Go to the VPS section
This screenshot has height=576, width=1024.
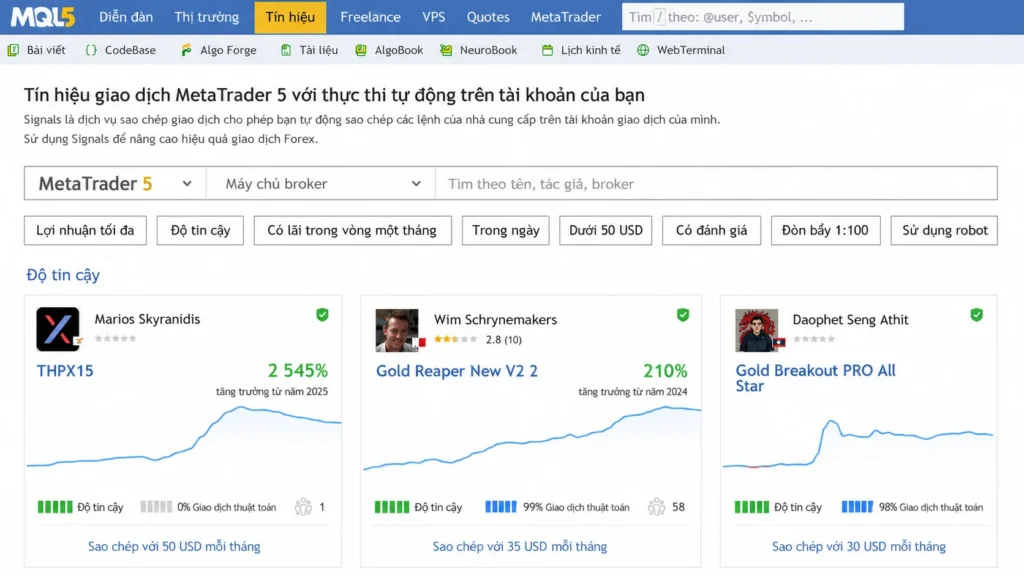click(x=434, y=17)
